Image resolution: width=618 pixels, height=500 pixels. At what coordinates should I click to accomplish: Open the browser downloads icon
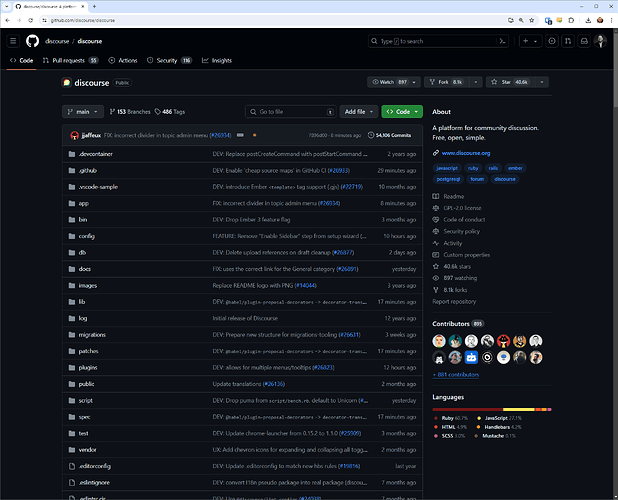tap(588, 20)
